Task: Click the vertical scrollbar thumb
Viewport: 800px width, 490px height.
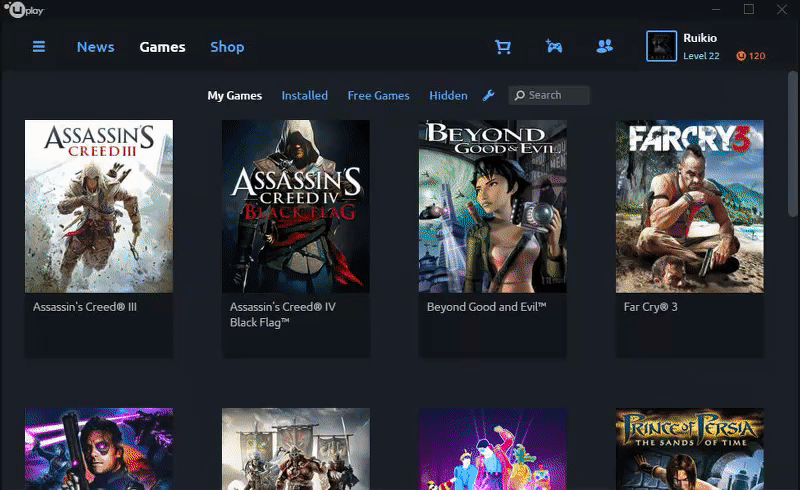Action: [x=792, y=144]
